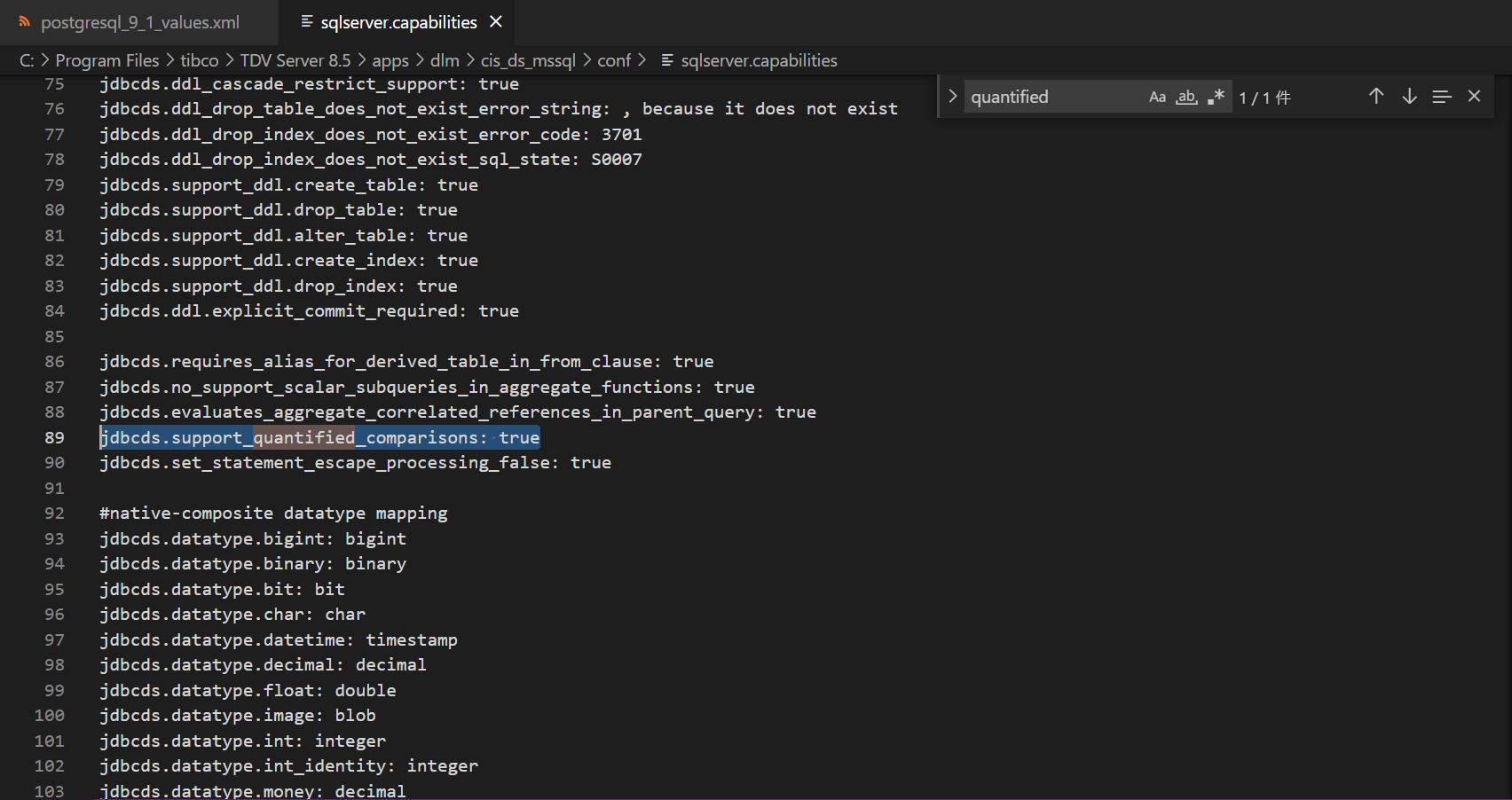Expand the replace field in find widget
The height and width of the screenshot is (800, 1512).
(x=953, y=96)
